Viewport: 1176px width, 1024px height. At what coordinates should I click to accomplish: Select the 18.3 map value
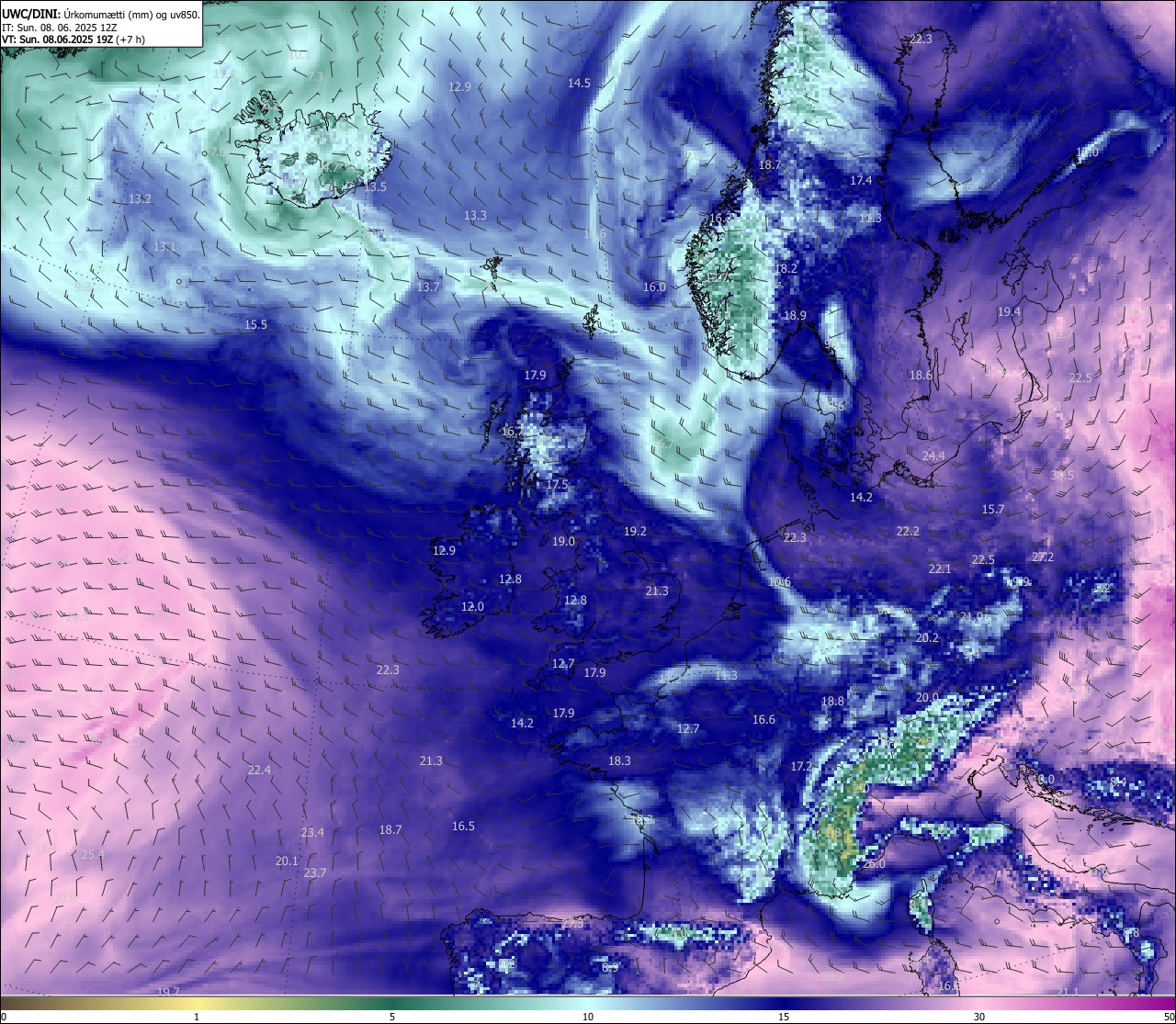pyautogui.click(x=619, y=760)
